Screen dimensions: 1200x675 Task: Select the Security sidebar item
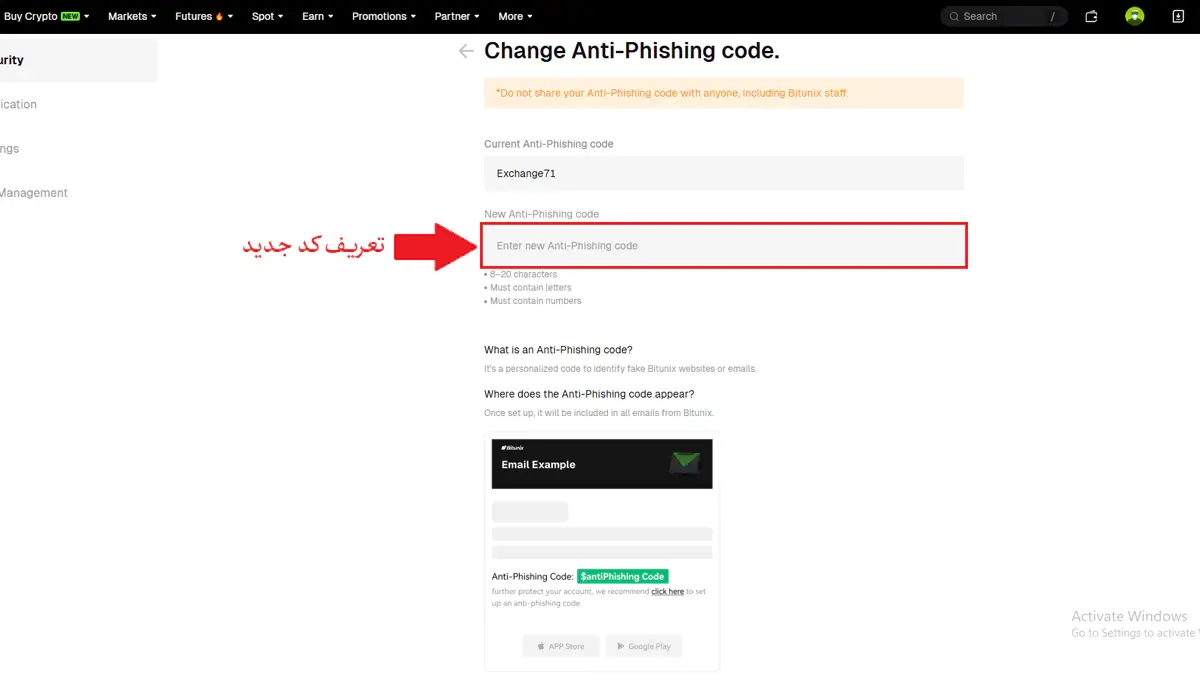(x=78, y=60)
